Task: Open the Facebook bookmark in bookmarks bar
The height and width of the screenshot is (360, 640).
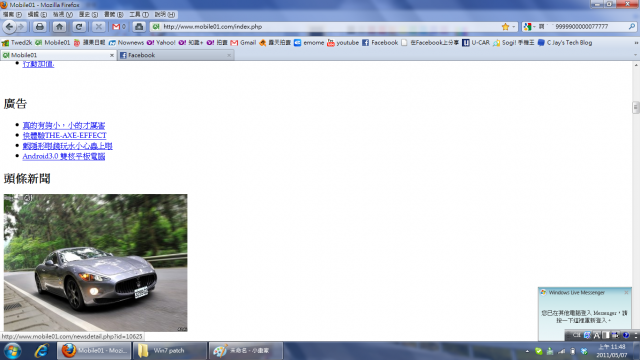Action: (x=380, y=42)
